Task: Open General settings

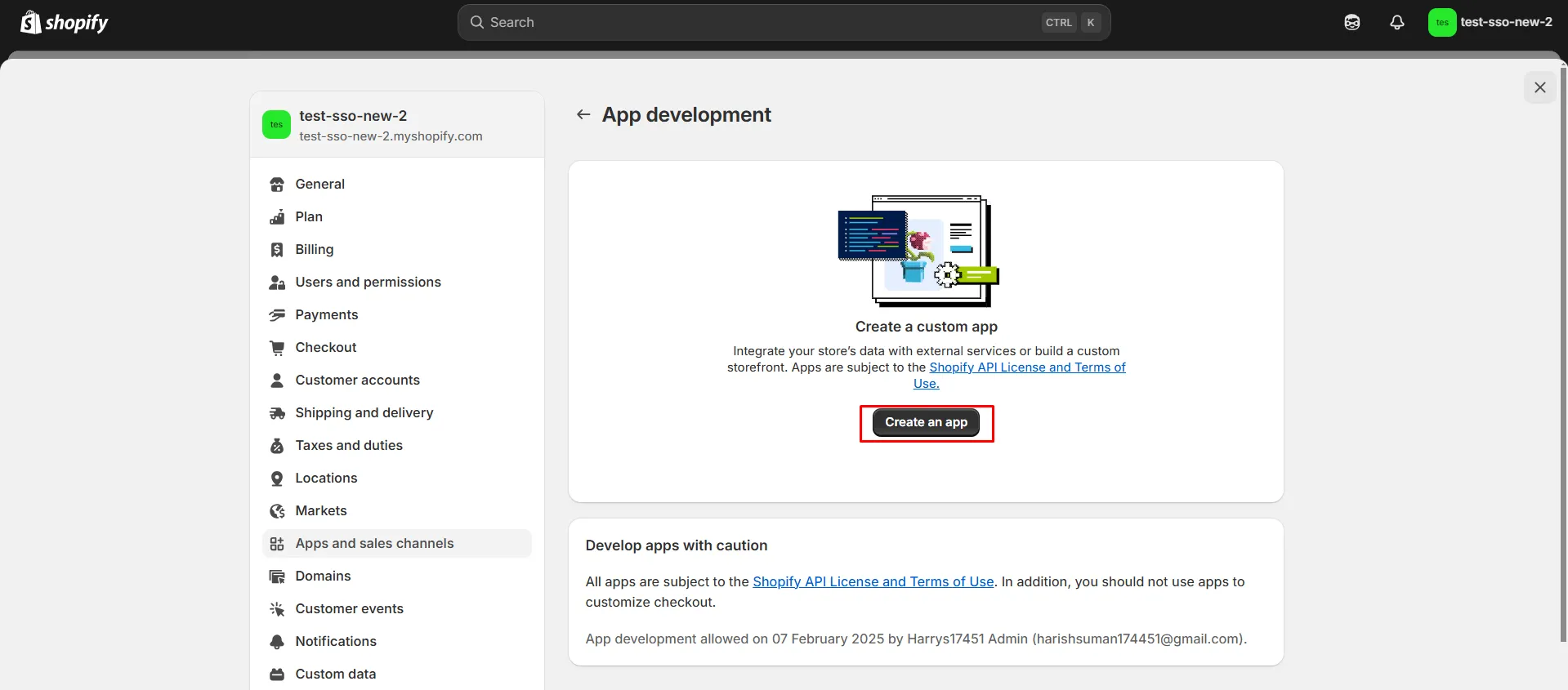Action: [x=396, y=185]
